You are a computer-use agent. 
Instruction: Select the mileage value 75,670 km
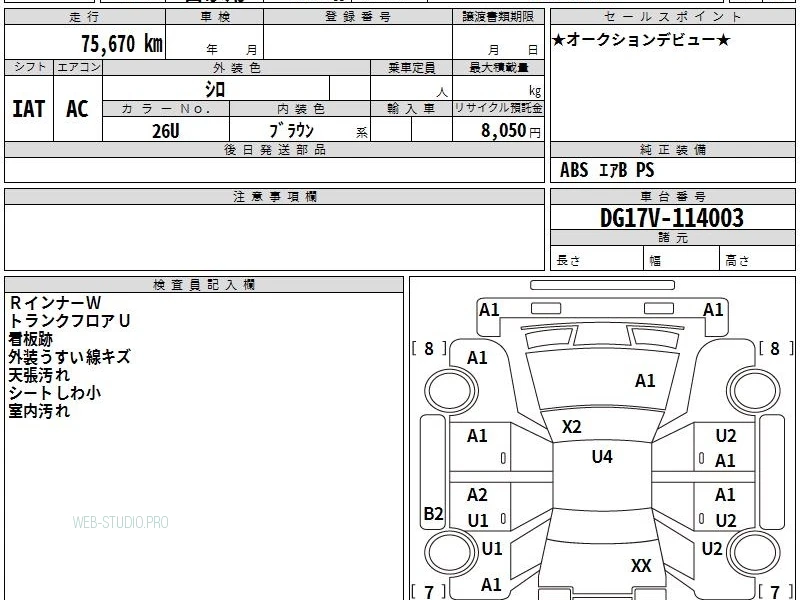pyautogui.click(x=122, y=43)
